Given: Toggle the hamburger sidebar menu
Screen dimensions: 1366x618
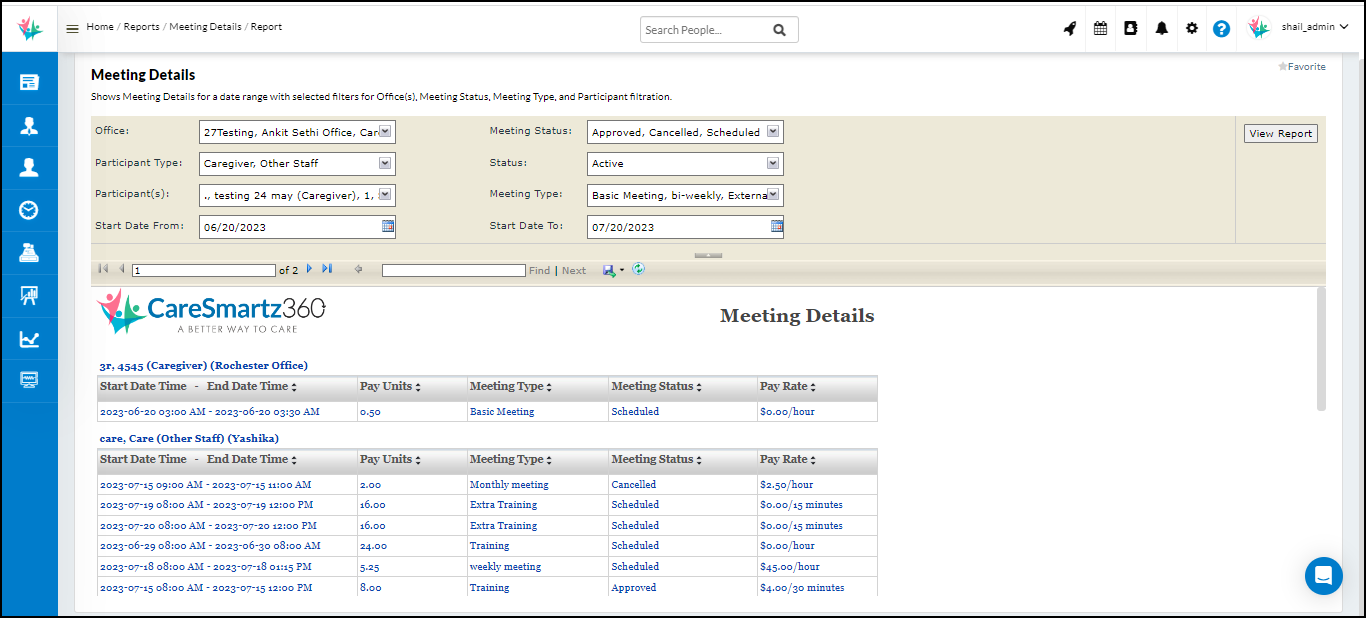Looking at the screenshot, I should click(x=72, y=28).
